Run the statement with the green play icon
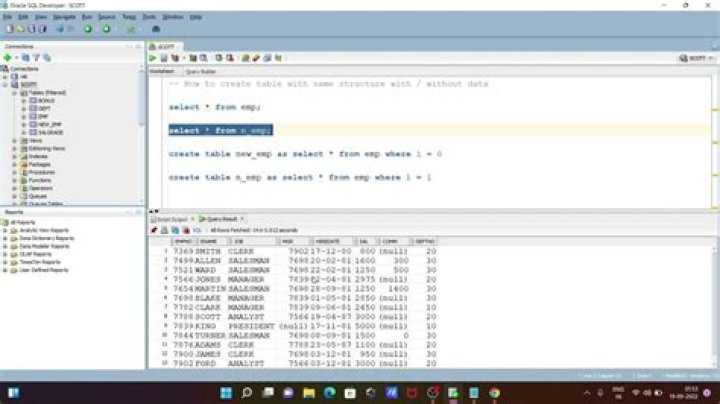Screen dimensions: 720x404 point(154,58)
